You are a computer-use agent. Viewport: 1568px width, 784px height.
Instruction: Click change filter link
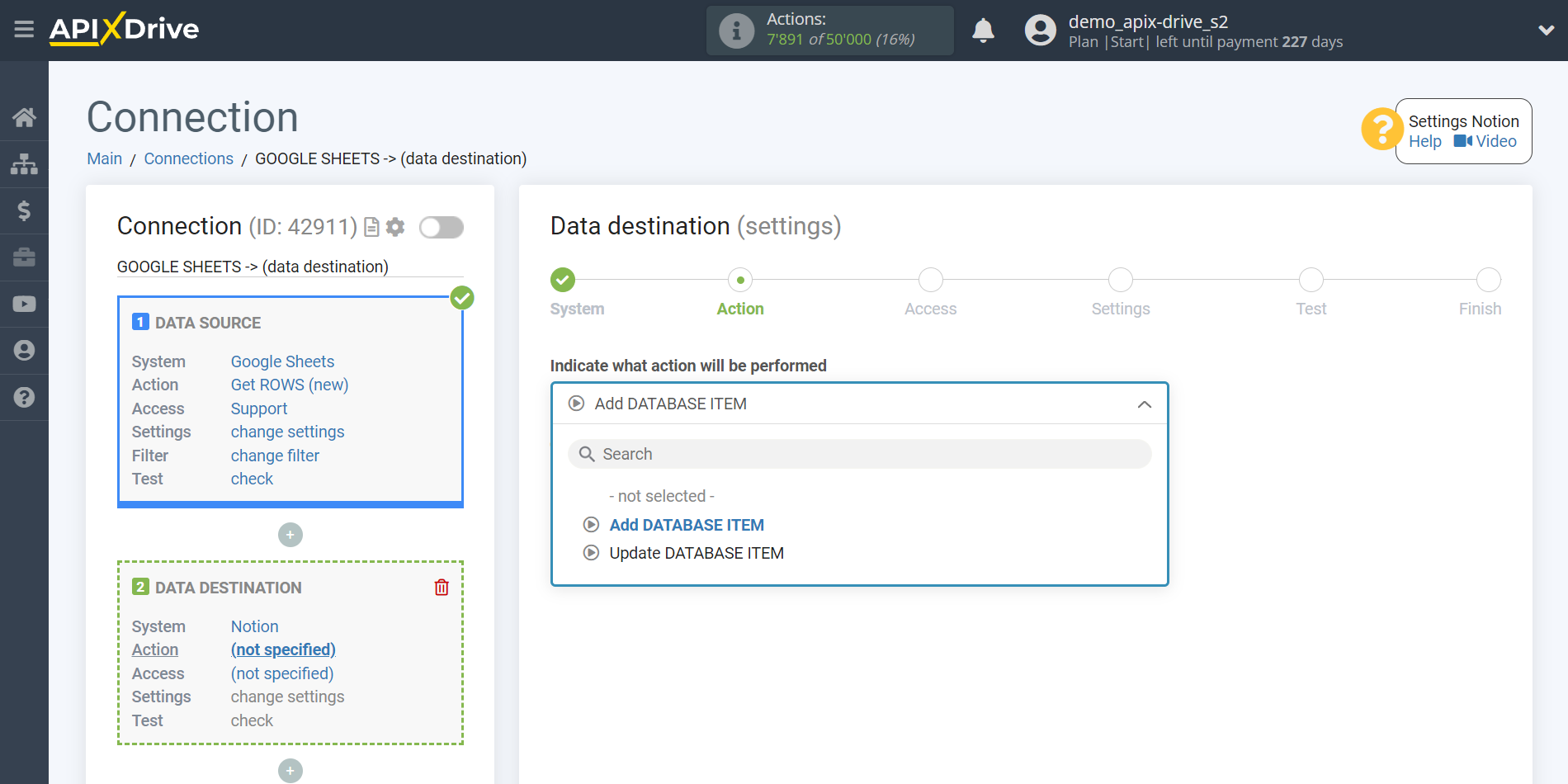(x=275, y=456)
